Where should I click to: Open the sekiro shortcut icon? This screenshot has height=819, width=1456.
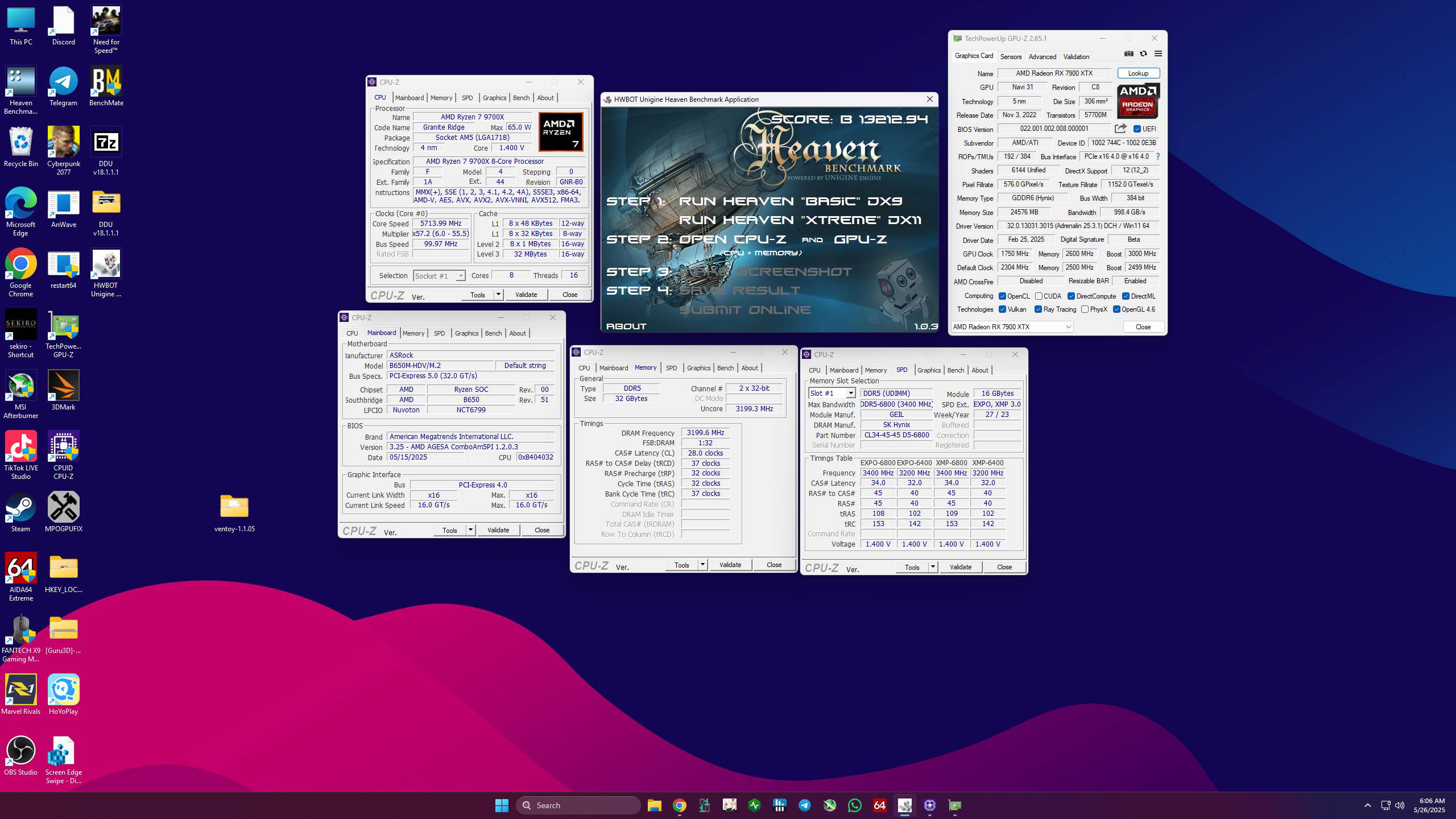pos(21,334)
